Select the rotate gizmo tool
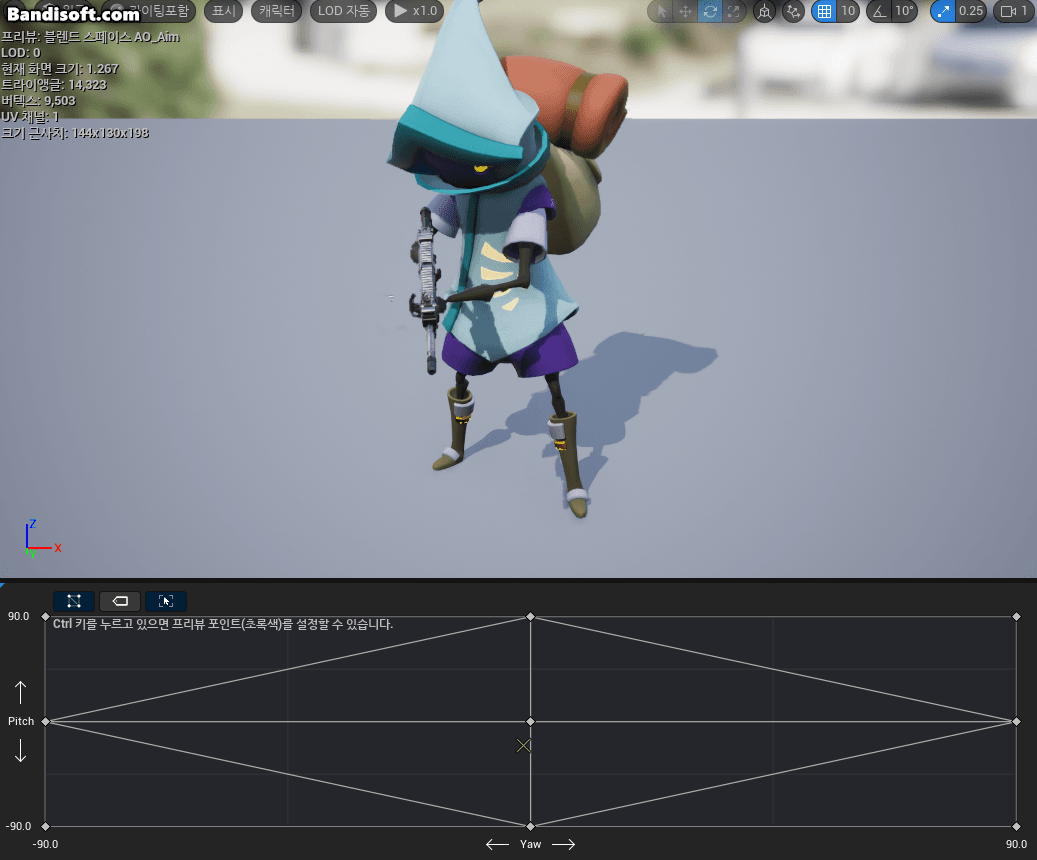Viewport: 1037px width, 860px height. [x=710, y=11]
